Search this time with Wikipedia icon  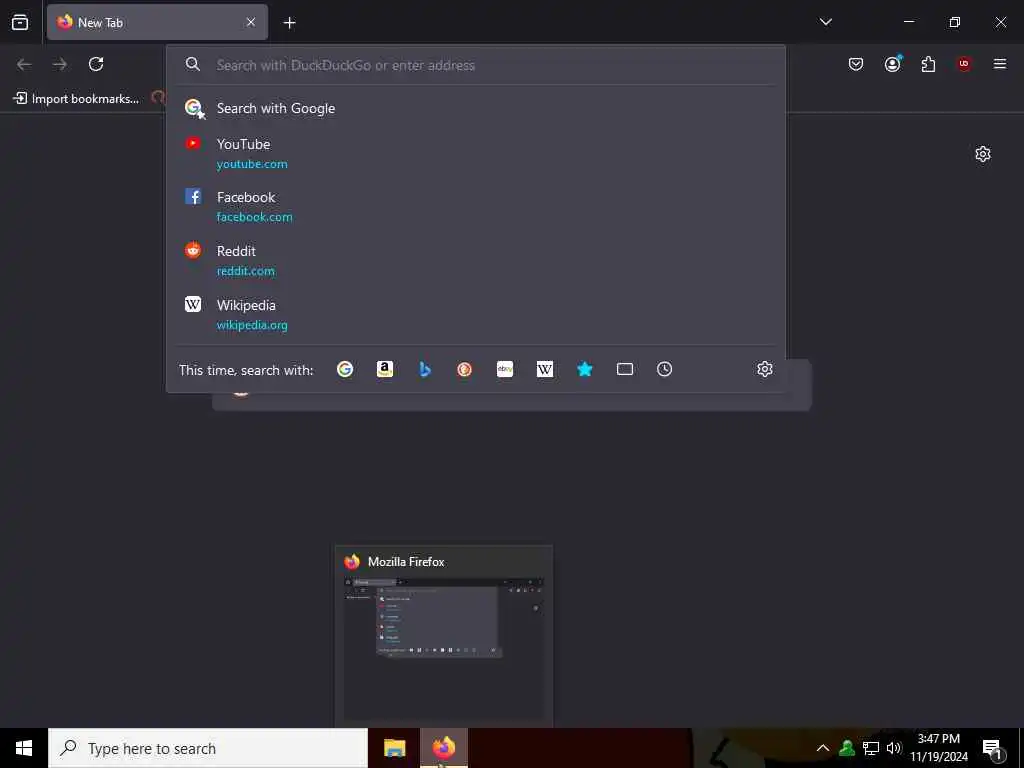pos(545,370)
